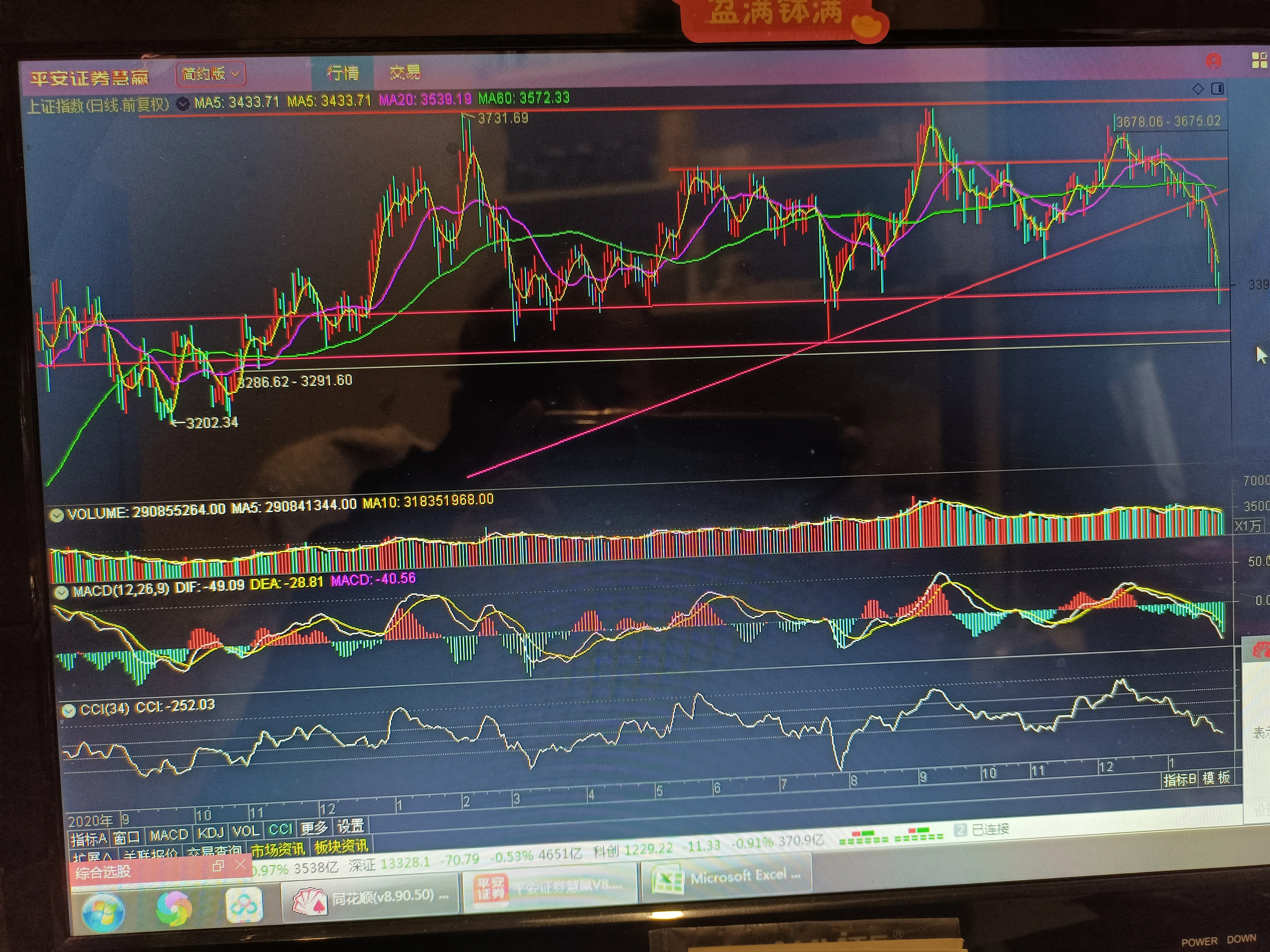Viewport: 1270px width, 952px height.
Task: Select the 模板 tab at right
Action: pos(1216,778)
